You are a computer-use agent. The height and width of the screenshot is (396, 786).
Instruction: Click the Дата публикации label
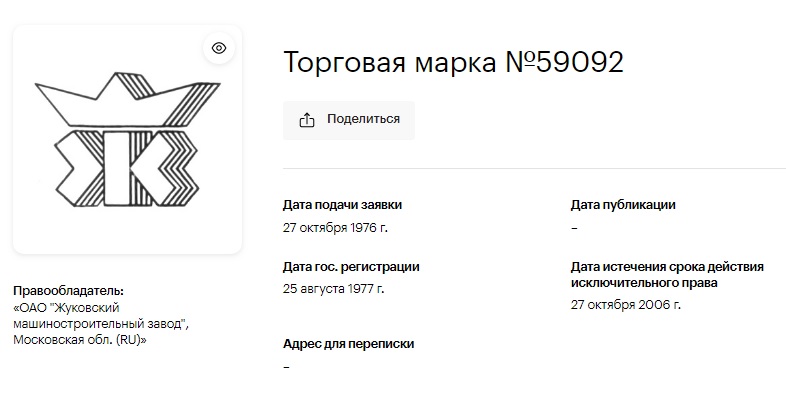(623, 205)
